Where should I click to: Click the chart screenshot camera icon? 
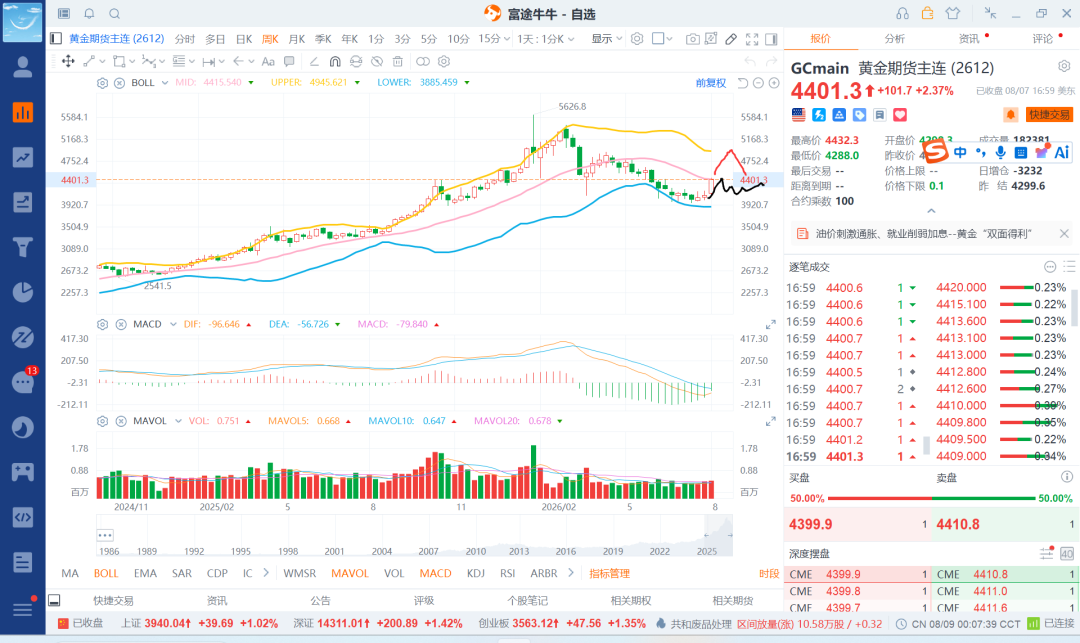click(x=692, y=39)
